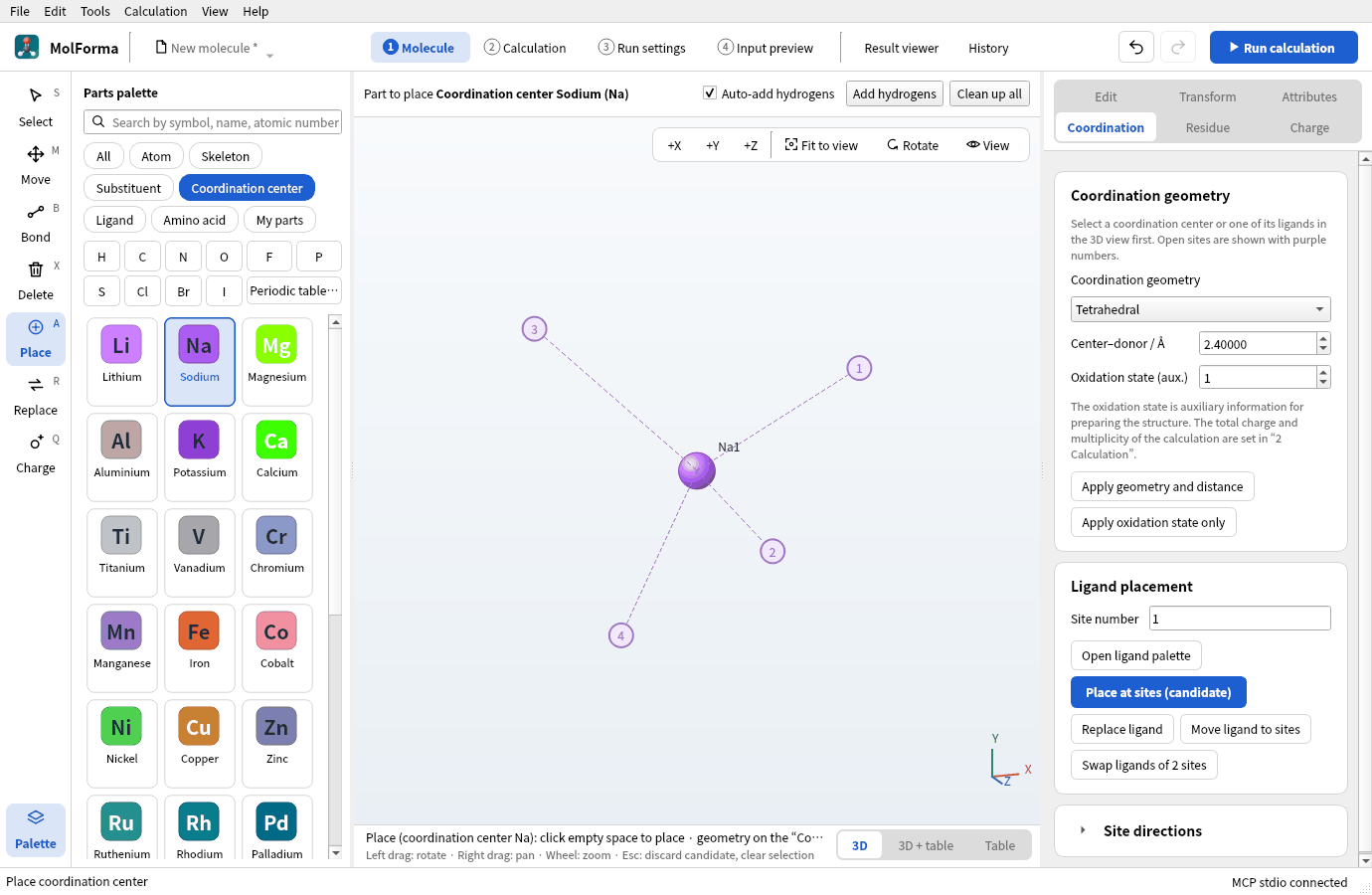The height and width of the screenshot is (895, 1372).
Task: Uncheck Auto-add hydrogens checkbox
Action: 710,92
